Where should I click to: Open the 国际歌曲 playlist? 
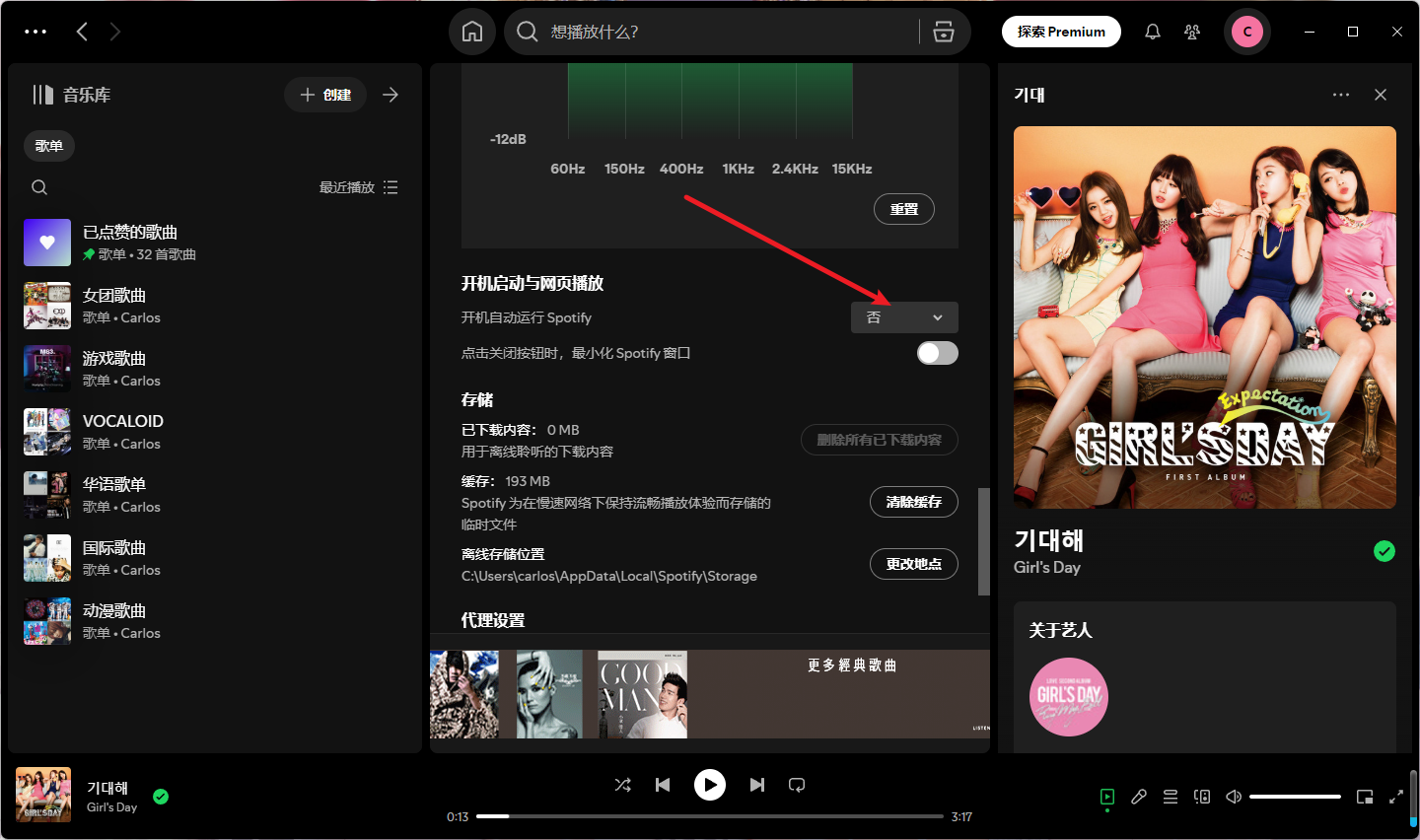tap(215, 558)
